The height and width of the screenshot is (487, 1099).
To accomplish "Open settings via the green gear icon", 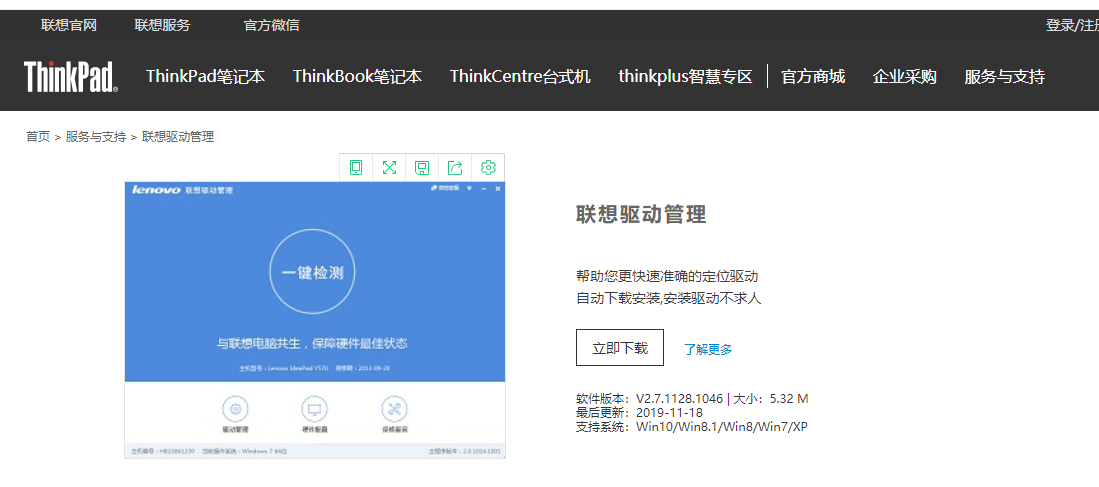I will click(x=488, y=167).
